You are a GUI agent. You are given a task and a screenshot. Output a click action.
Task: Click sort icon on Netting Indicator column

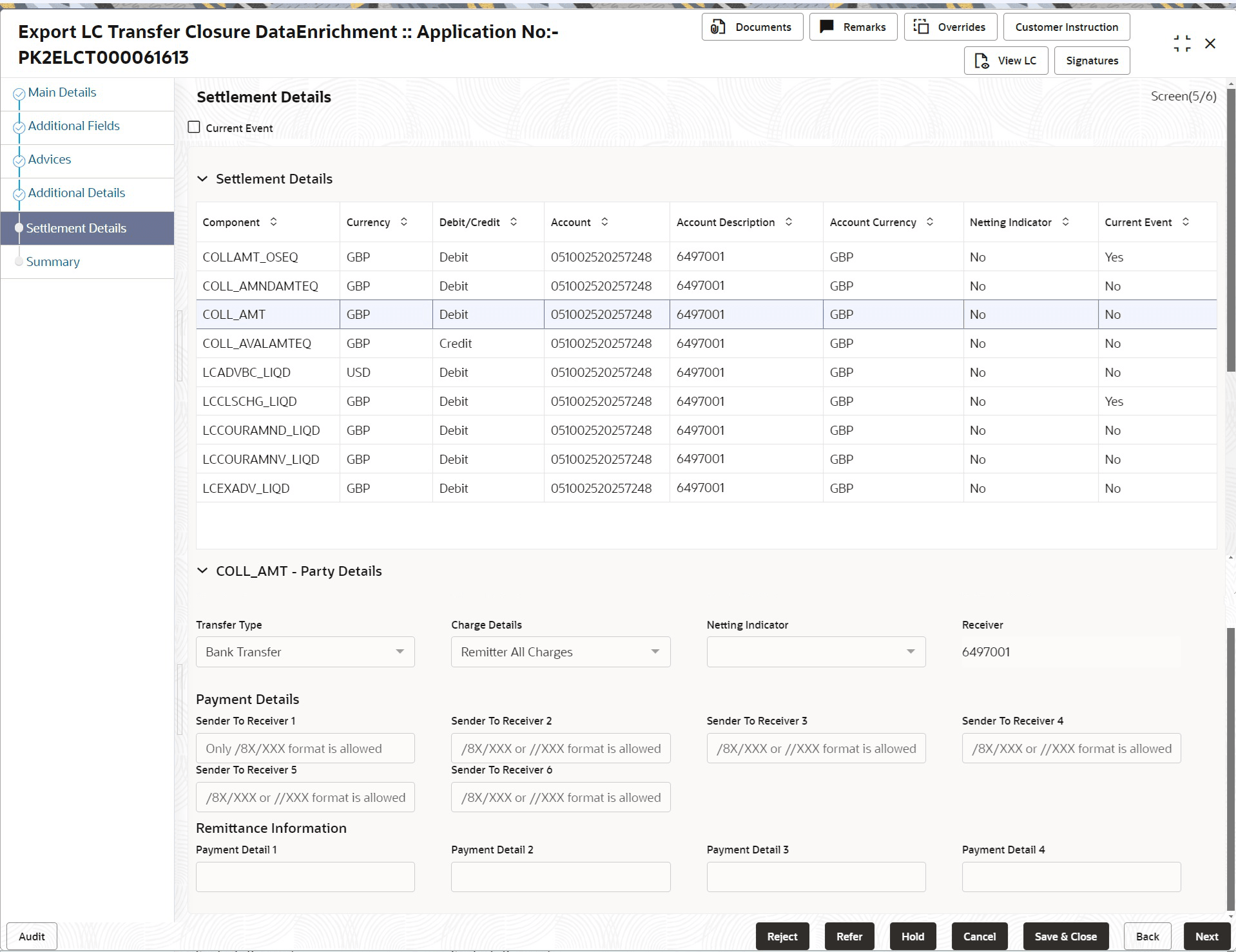[1065, 222]
